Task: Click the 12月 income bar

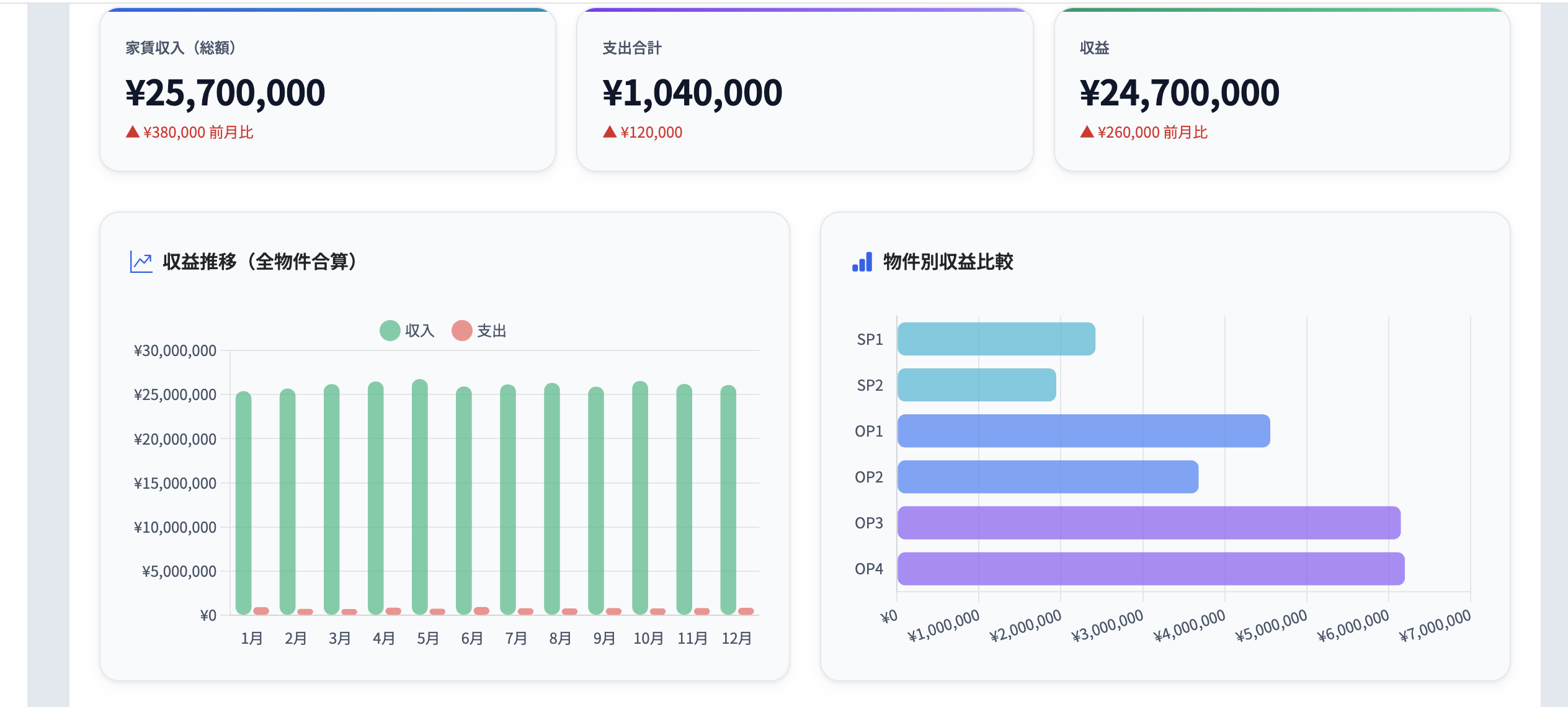Action: click(728, 499)
